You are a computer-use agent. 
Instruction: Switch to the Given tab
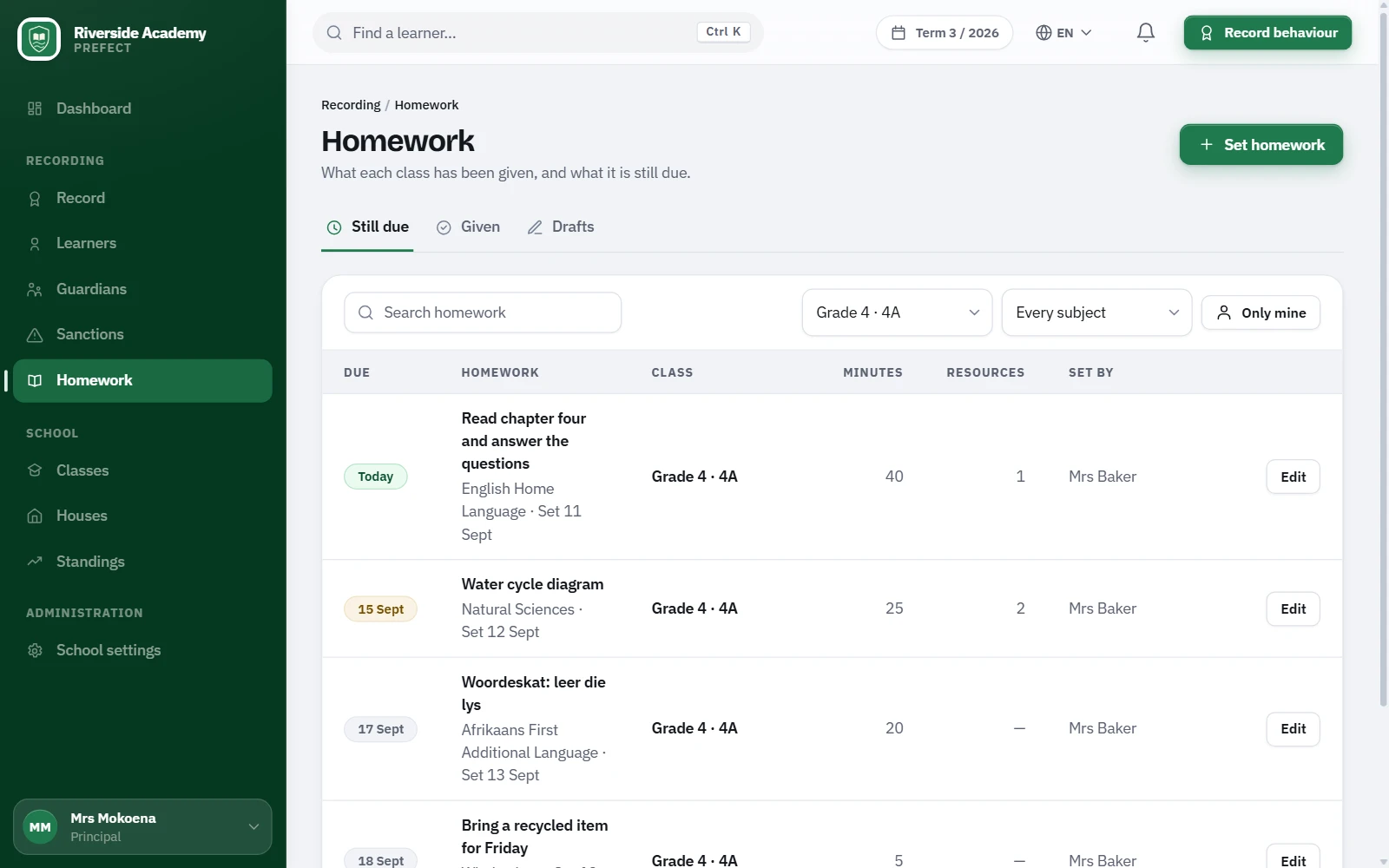(x=468, y=227)
